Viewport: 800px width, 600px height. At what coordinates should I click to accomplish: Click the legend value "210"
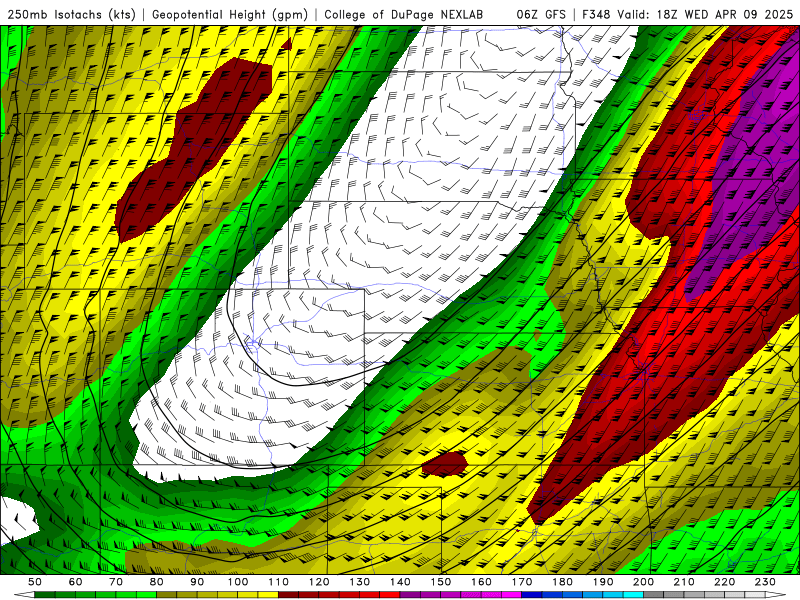[684, 582]
